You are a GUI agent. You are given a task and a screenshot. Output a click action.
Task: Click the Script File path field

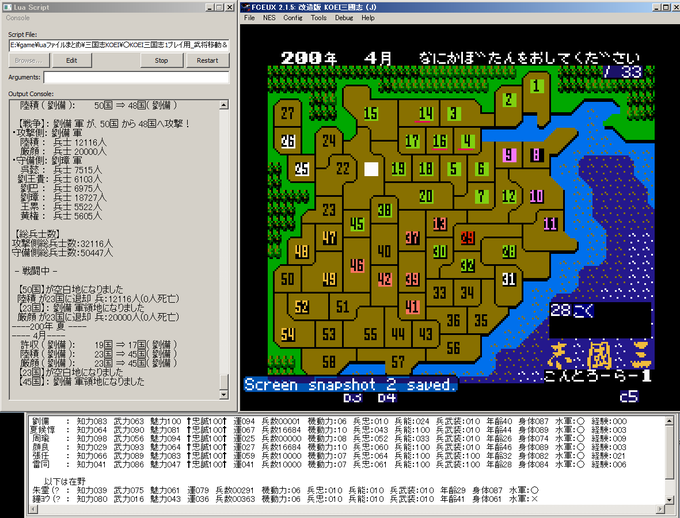click(x=119, y=45)
